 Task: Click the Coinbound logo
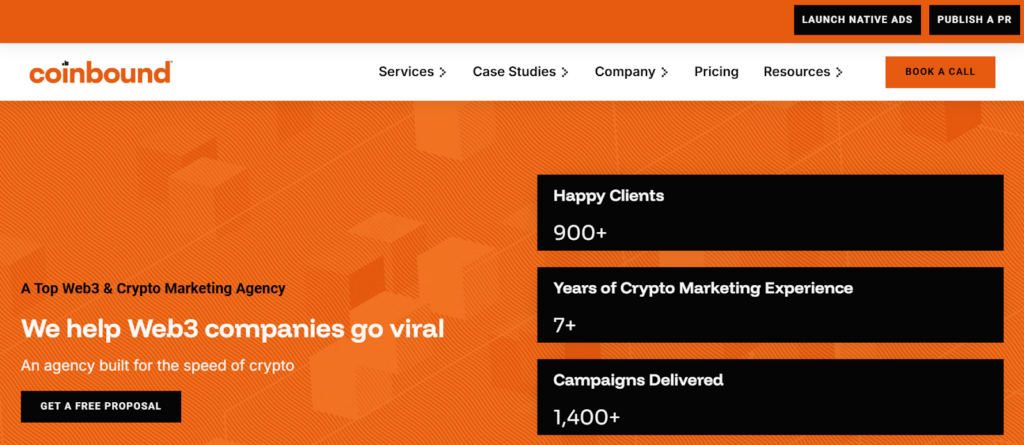[x=100, y=72]
